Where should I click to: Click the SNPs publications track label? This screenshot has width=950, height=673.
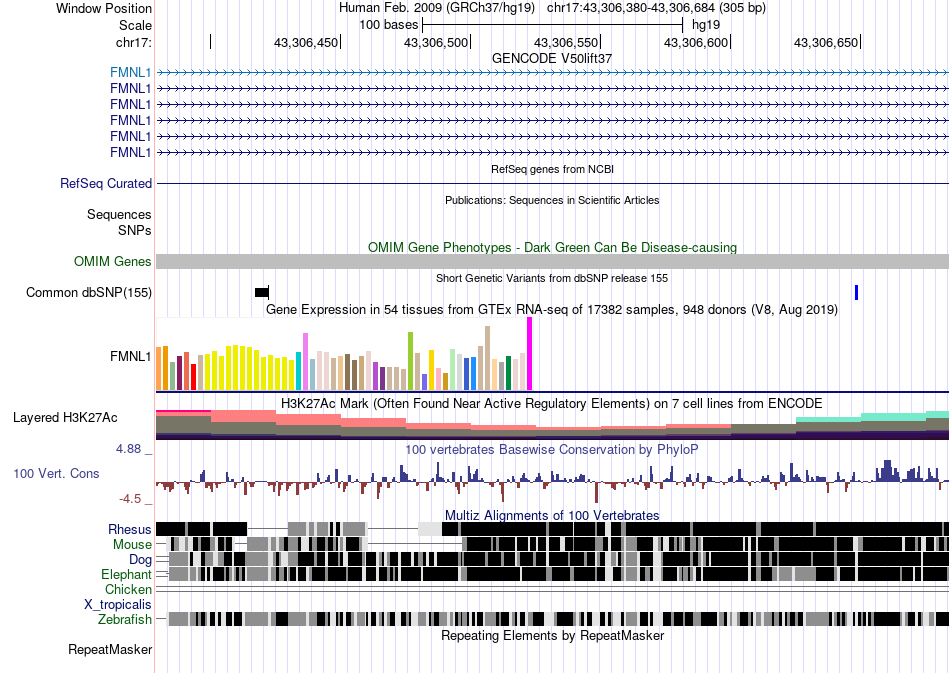[x=135, y=230]
